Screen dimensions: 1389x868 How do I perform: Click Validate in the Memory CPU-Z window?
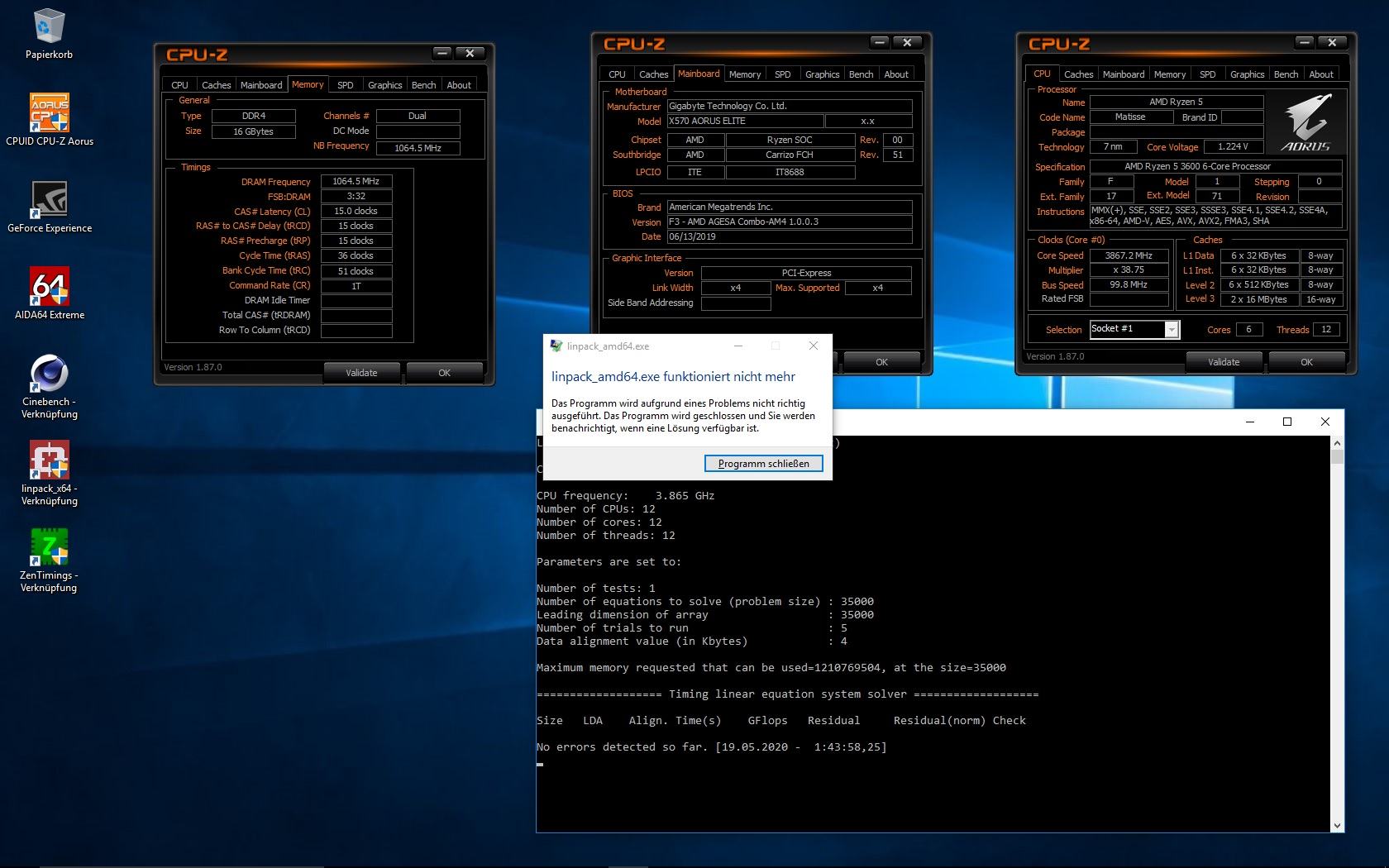361,373
